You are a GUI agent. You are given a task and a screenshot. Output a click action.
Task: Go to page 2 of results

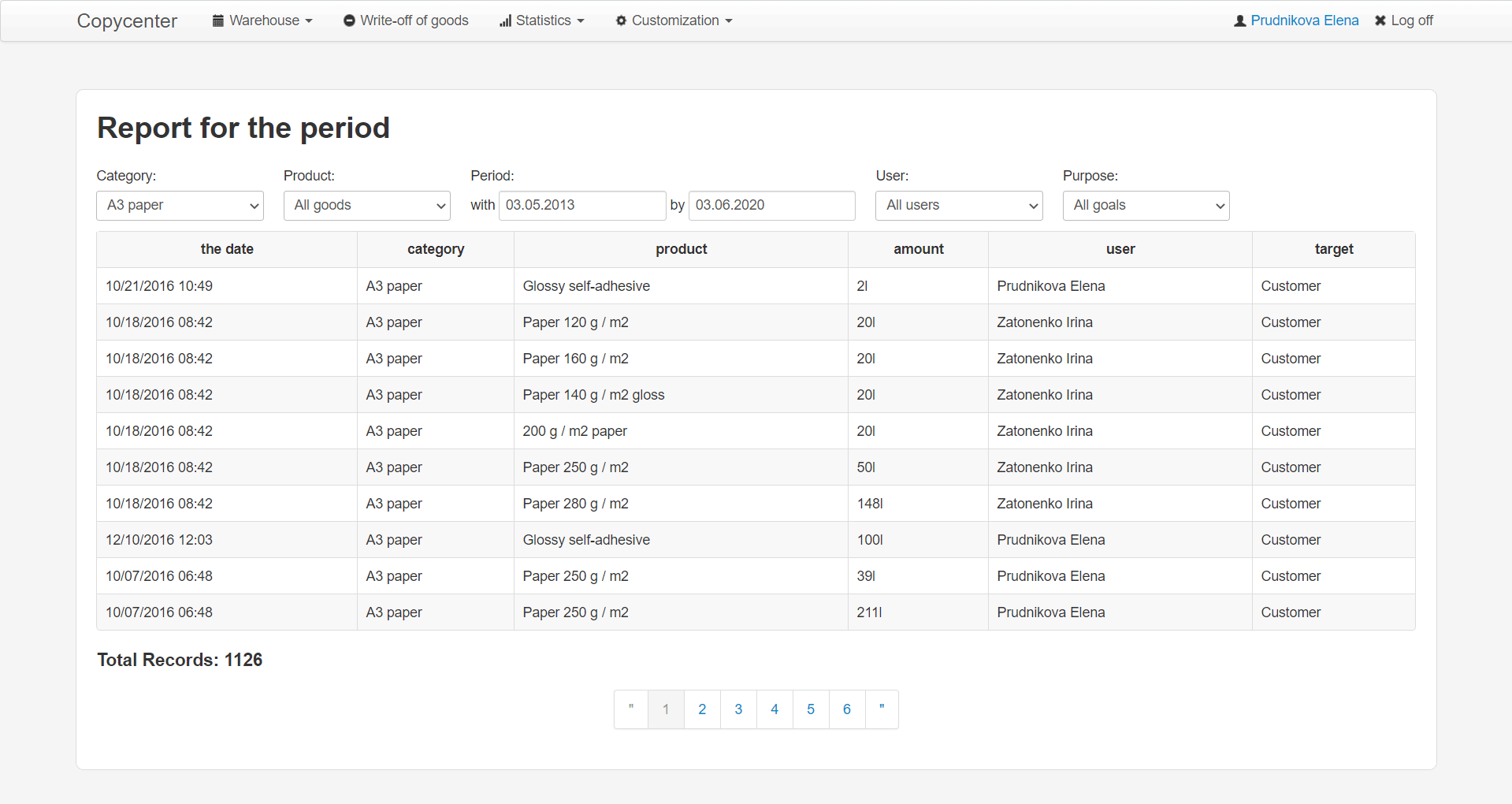click(702, 709)
